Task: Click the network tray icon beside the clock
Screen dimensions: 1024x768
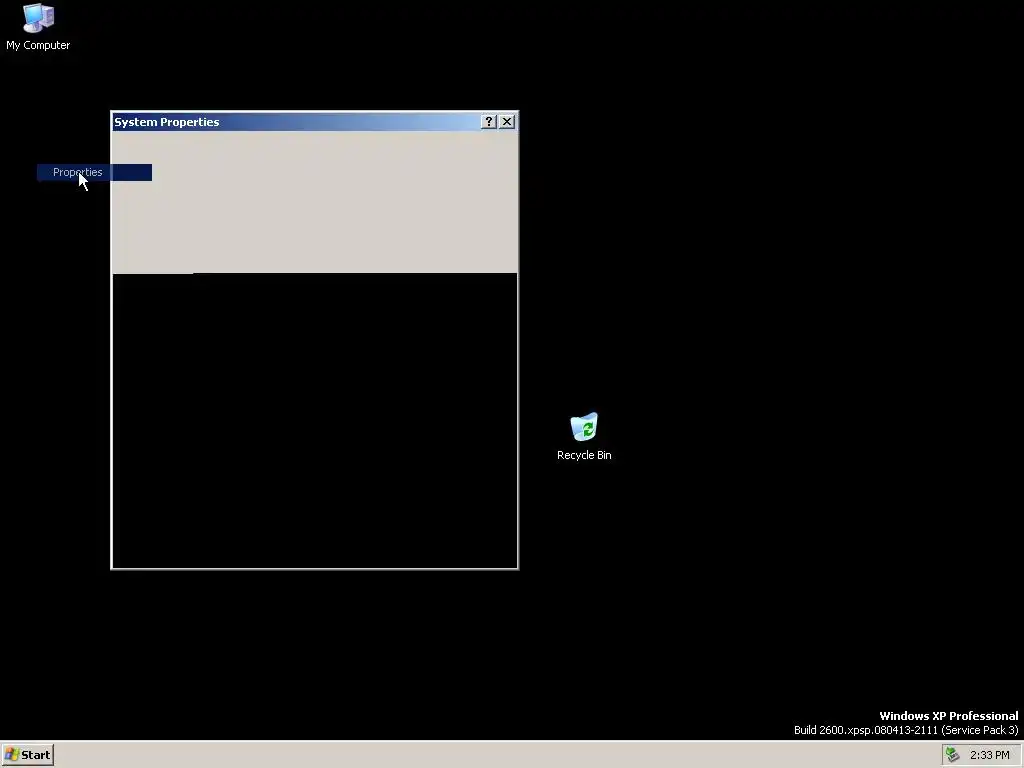Action: (x=952, y=755)
